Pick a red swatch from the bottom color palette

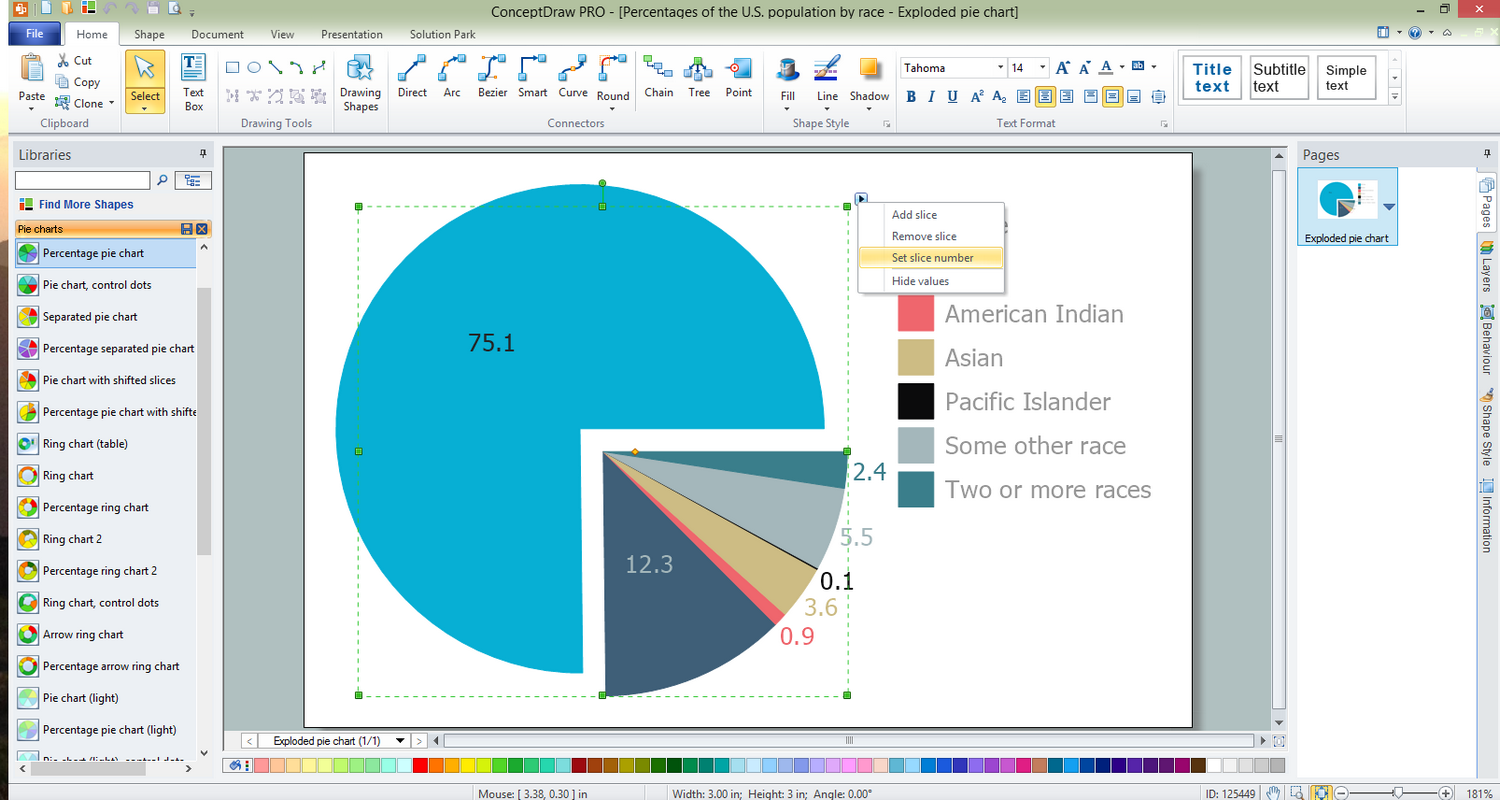pos(421,765)
